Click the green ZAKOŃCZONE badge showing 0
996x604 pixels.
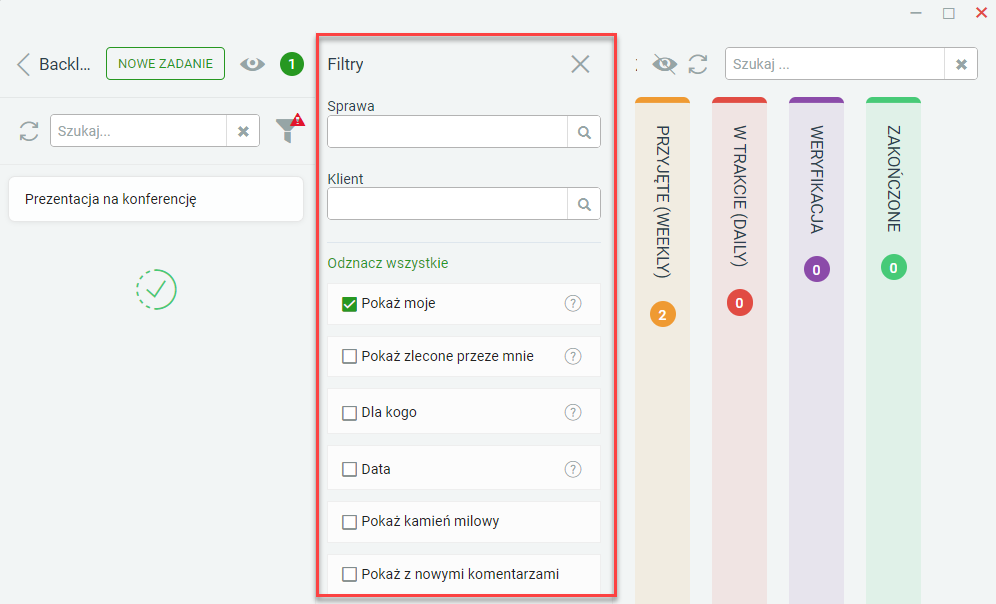click(893, 267)
